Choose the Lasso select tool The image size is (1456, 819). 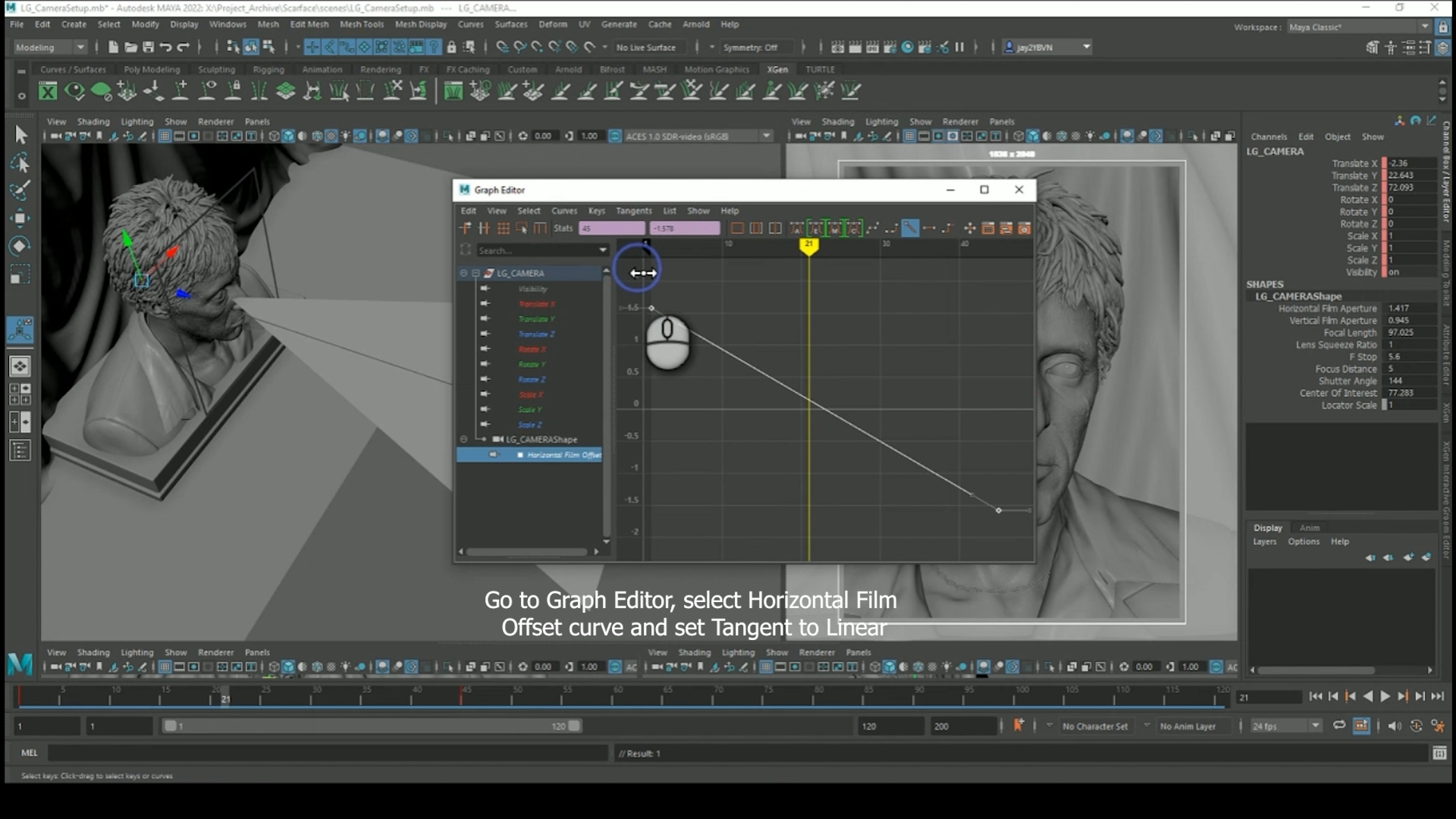[20, 163]
